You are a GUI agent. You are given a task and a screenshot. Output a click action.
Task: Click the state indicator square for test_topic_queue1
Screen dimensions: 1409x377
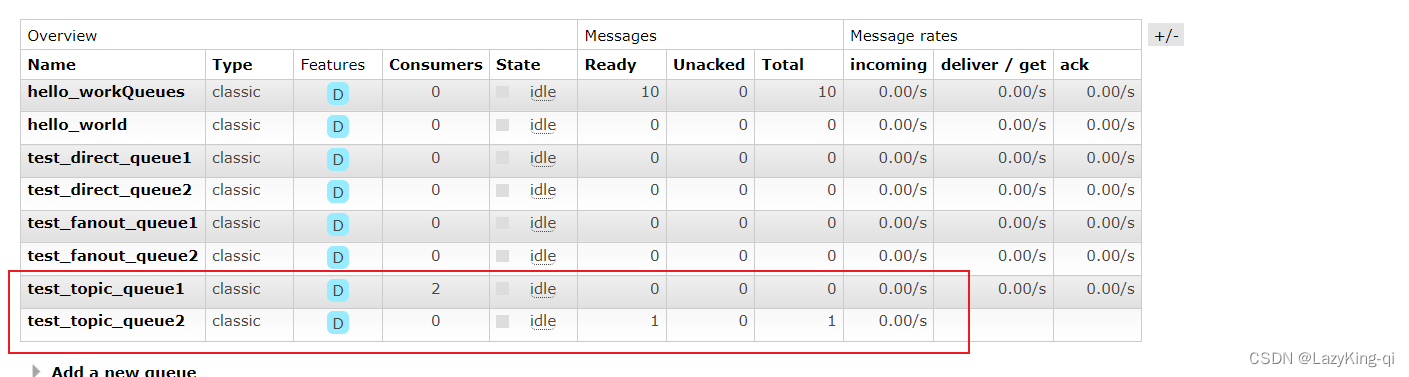pos(503,289)
